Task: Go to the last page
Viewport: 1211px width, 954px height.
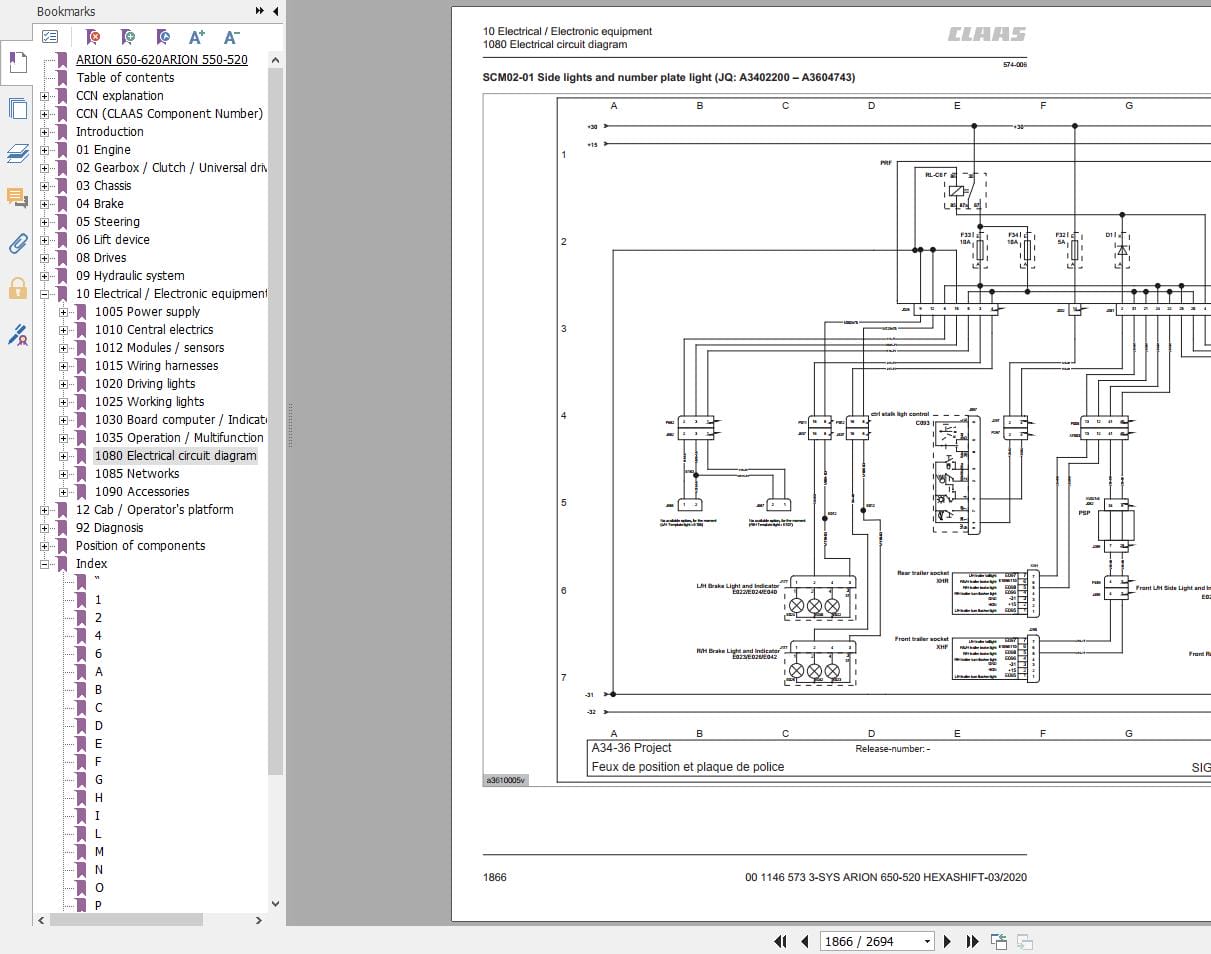Action: 972,941
